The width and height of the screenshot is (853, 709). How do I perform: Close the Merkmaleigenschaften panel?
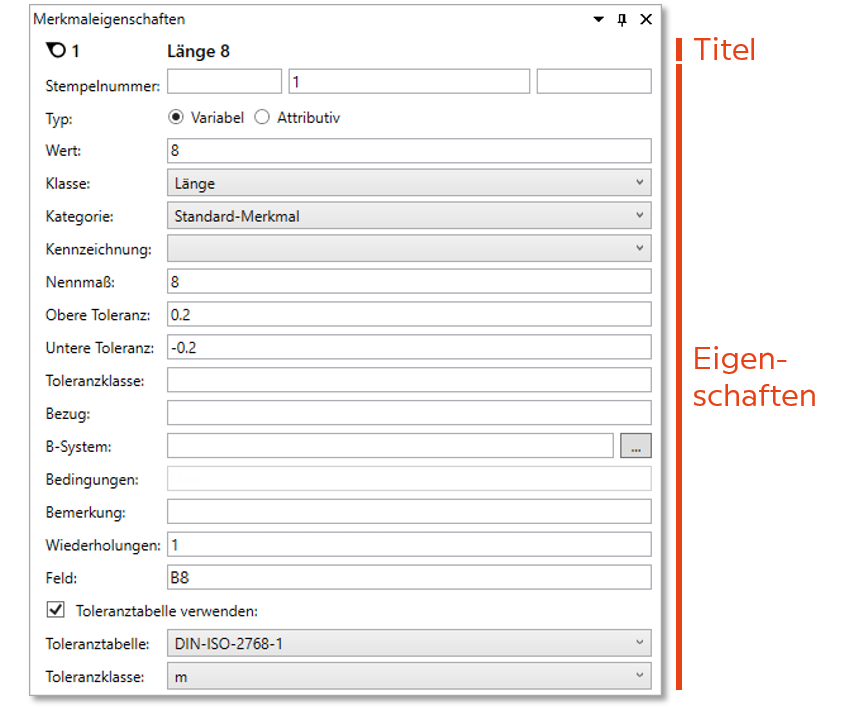[x=646, y=19]
